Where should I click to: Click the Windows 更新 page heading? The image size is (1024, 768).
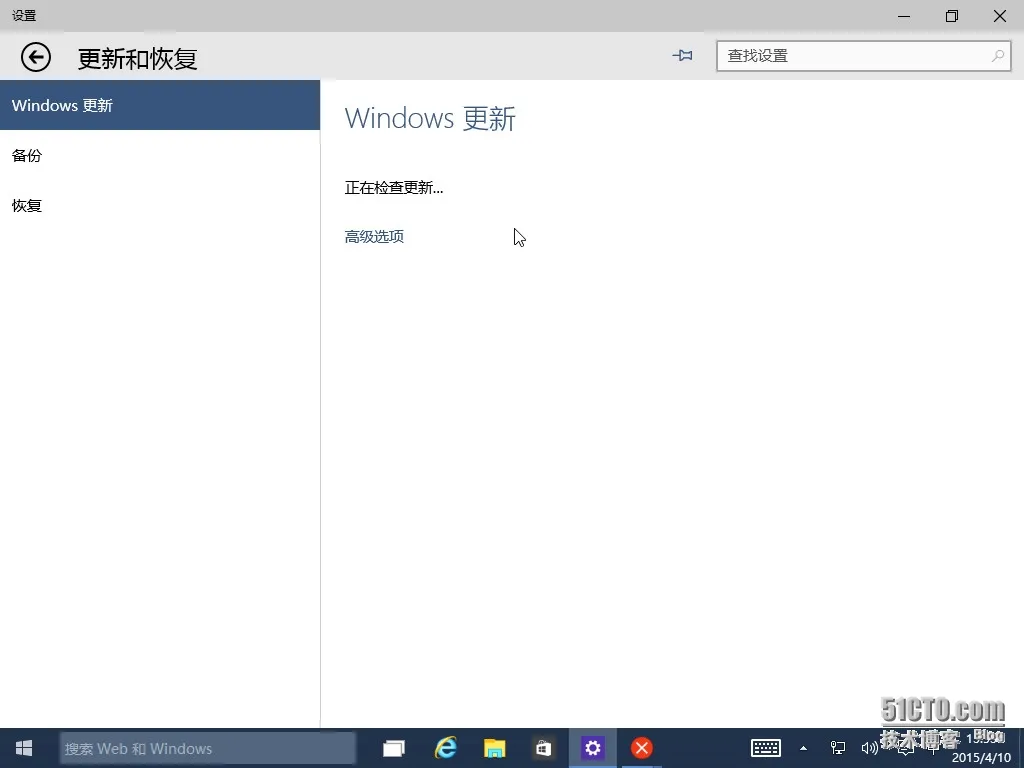pos(430,119)
